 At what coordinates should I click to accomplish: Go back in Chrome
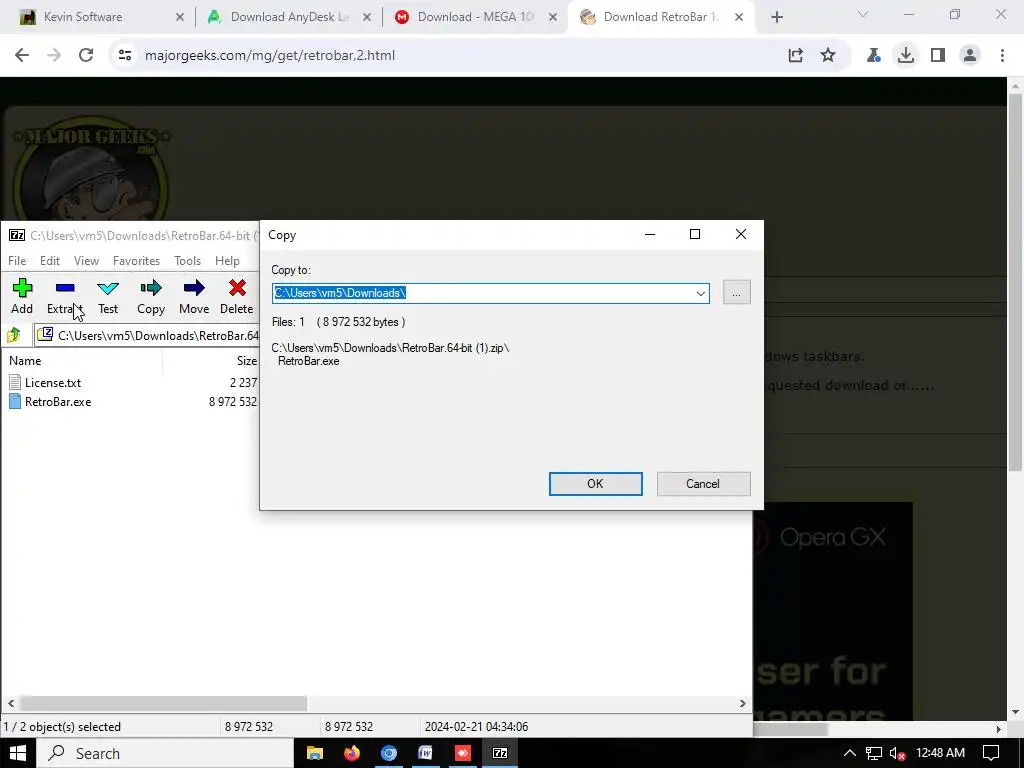(x=22, y=56)
